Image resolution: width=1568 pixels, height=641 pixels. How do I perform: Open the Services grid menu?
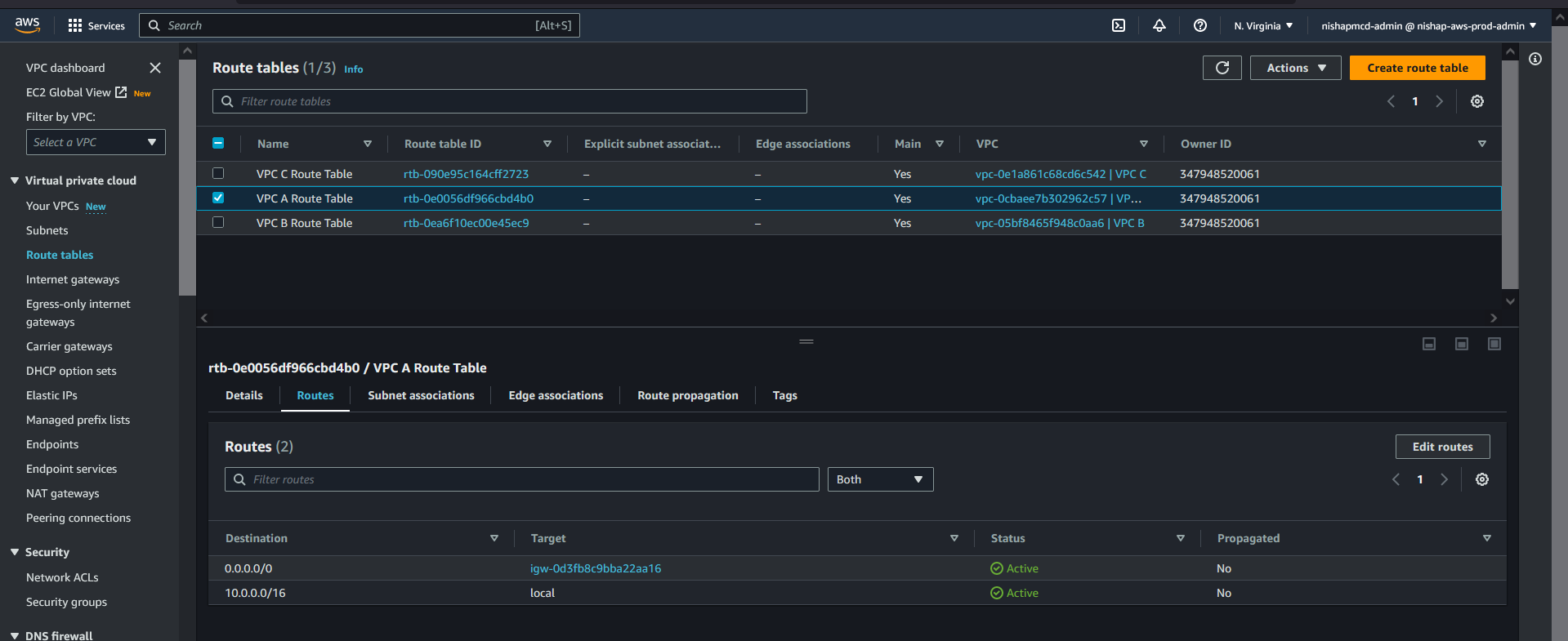click(x=96, y=25)
